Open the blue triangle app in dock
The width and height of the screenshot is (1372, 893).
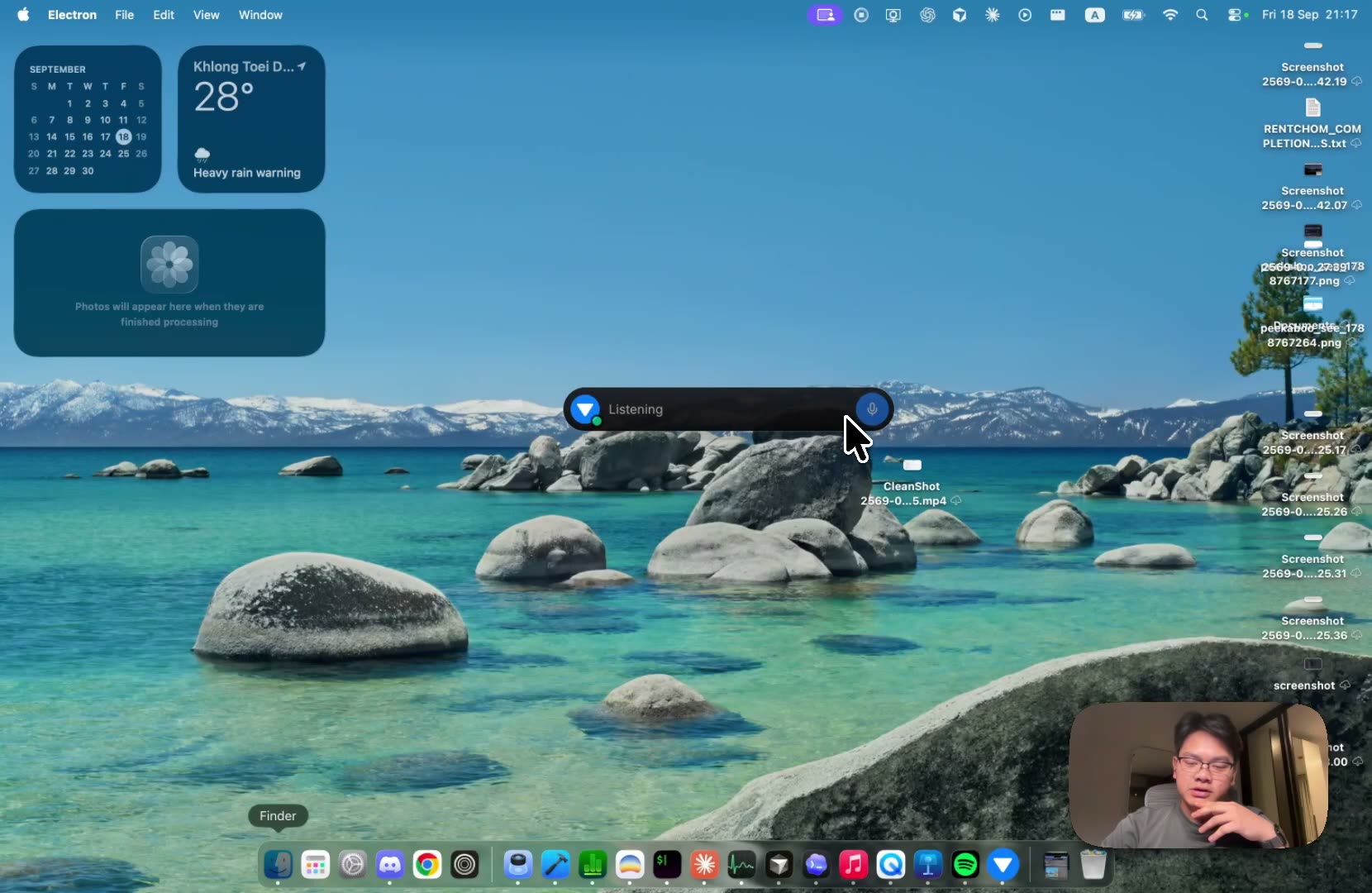[x=1003, y=865]
